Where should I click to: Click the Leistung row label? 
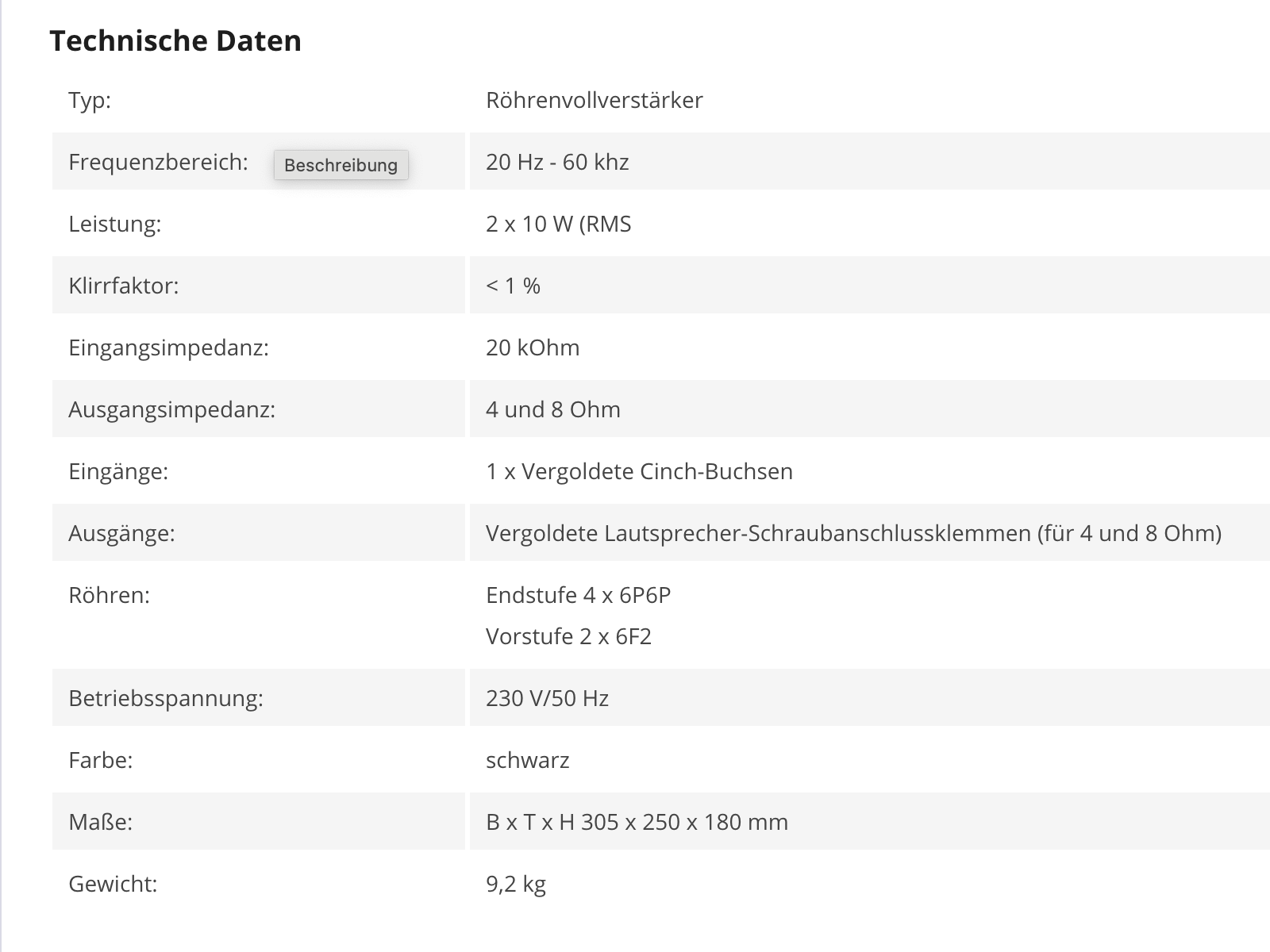[x=115, y=224]
